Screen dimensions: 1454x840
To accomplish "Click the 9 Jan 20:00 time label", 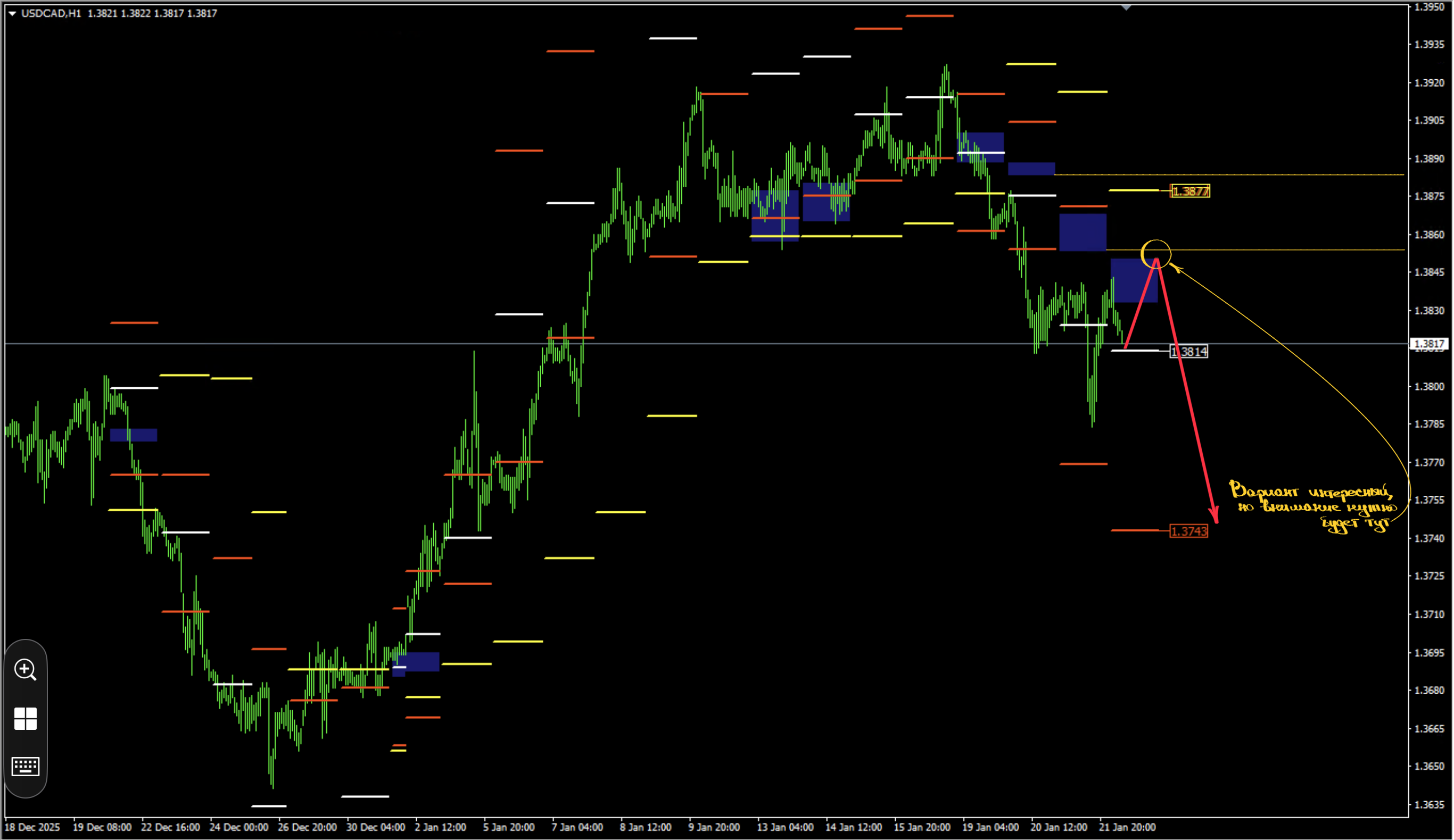I will click(x=714, y=827).
